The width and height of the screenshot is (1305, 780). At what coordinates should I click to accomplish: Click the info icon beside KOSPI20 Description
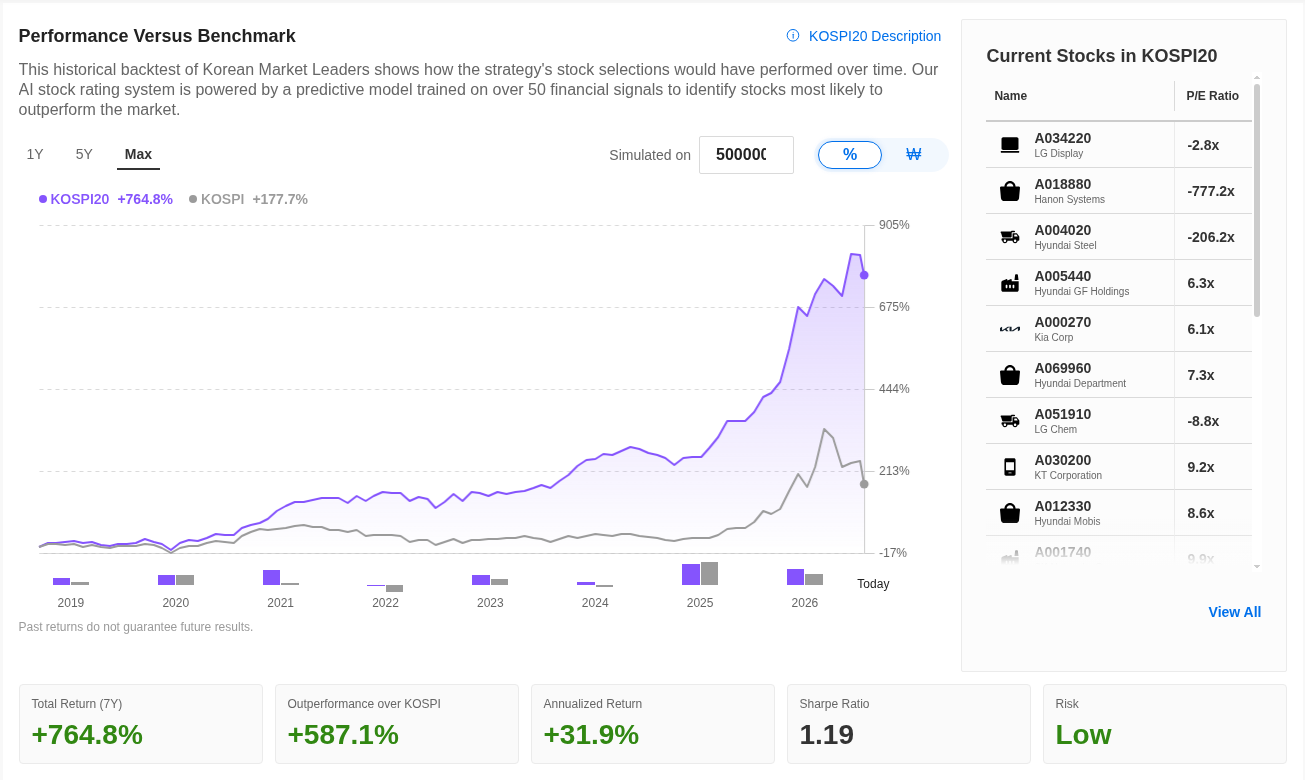click(x=793, y=36)
